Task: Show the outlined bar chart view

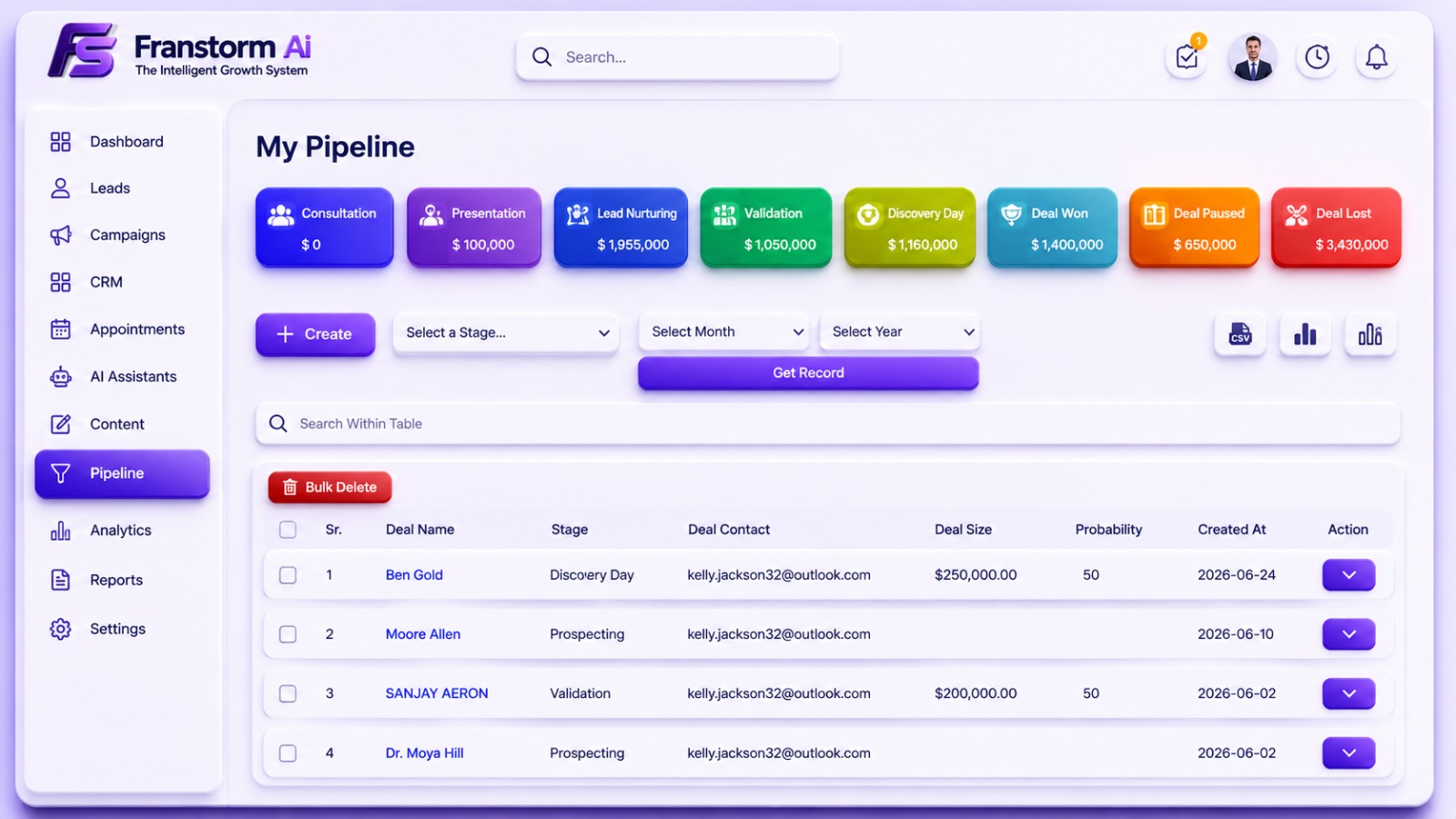Action: click(x=1370, y=334)
